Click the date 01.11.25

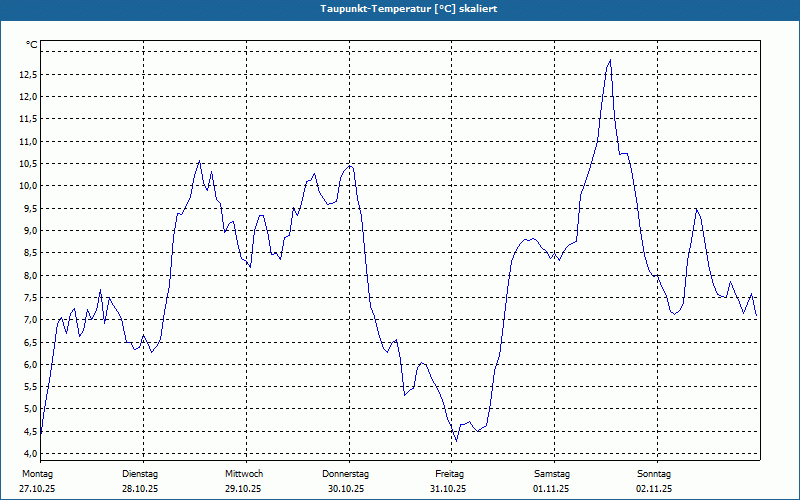tap(551, 489)
